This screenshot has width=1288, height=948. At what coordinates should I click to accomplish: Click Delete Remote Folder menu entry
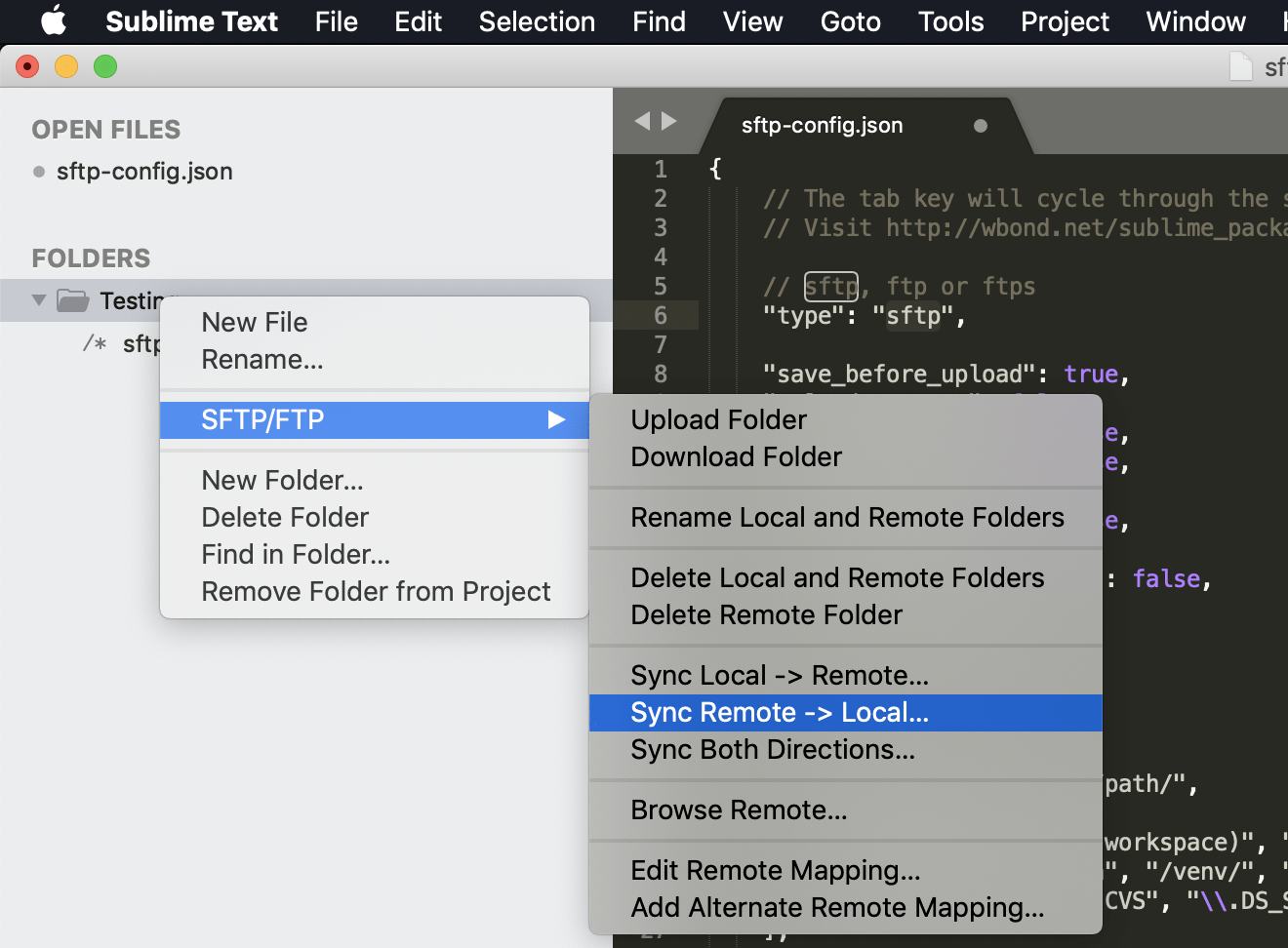(766, 615)
